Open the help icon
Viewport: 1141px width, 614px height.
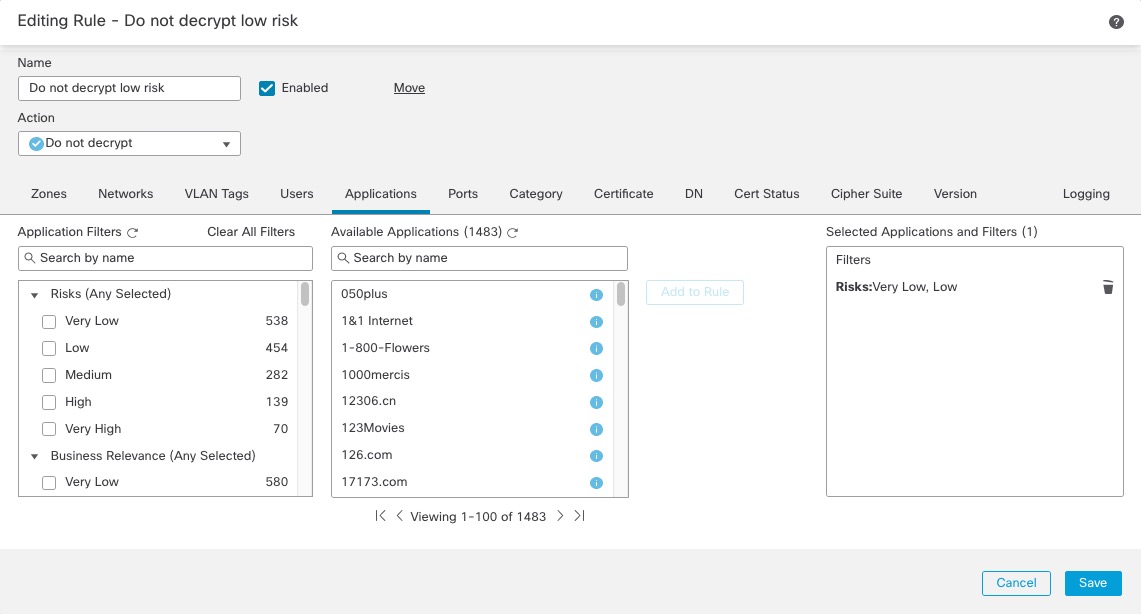(1116, 21)
